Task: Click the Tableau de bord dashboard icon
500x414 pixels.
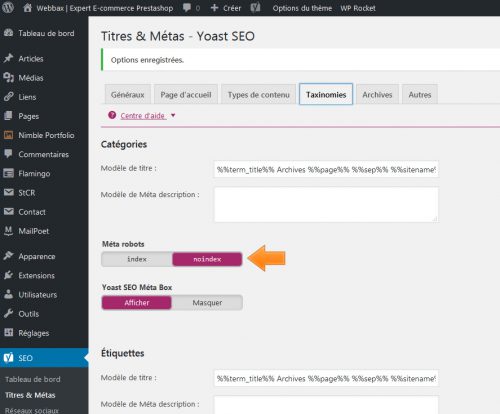Action: pos(8,33)
